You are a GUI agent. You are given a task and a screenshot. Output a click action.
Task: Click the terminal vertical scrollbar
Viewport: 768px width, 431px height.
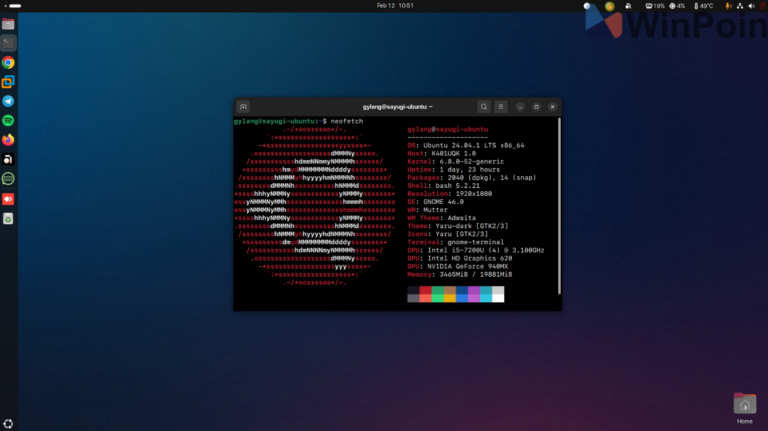coord(559,206)
